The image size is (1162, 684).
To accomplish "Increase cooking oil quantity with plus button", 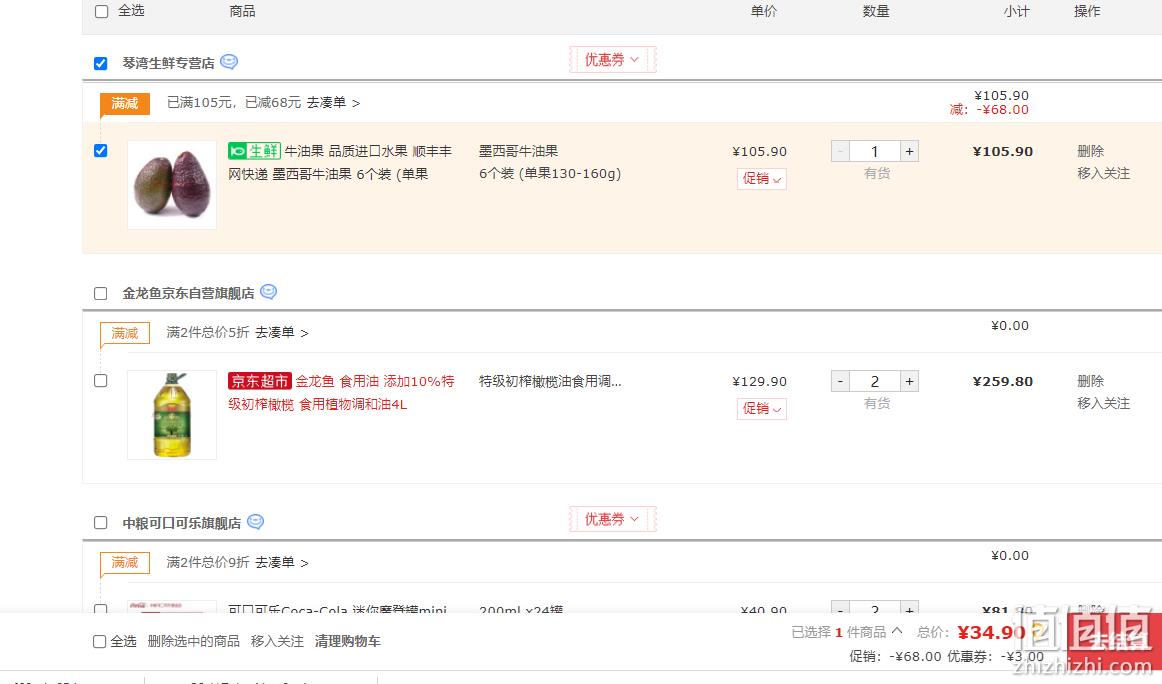I will [909, 381].
